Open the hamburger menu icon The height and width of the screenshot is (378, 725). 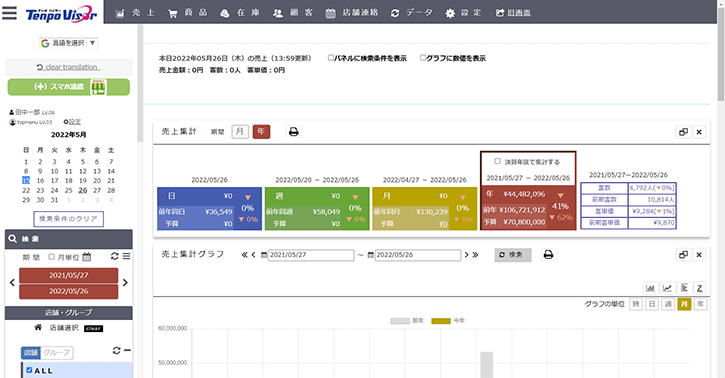click(x=10, y=12)
